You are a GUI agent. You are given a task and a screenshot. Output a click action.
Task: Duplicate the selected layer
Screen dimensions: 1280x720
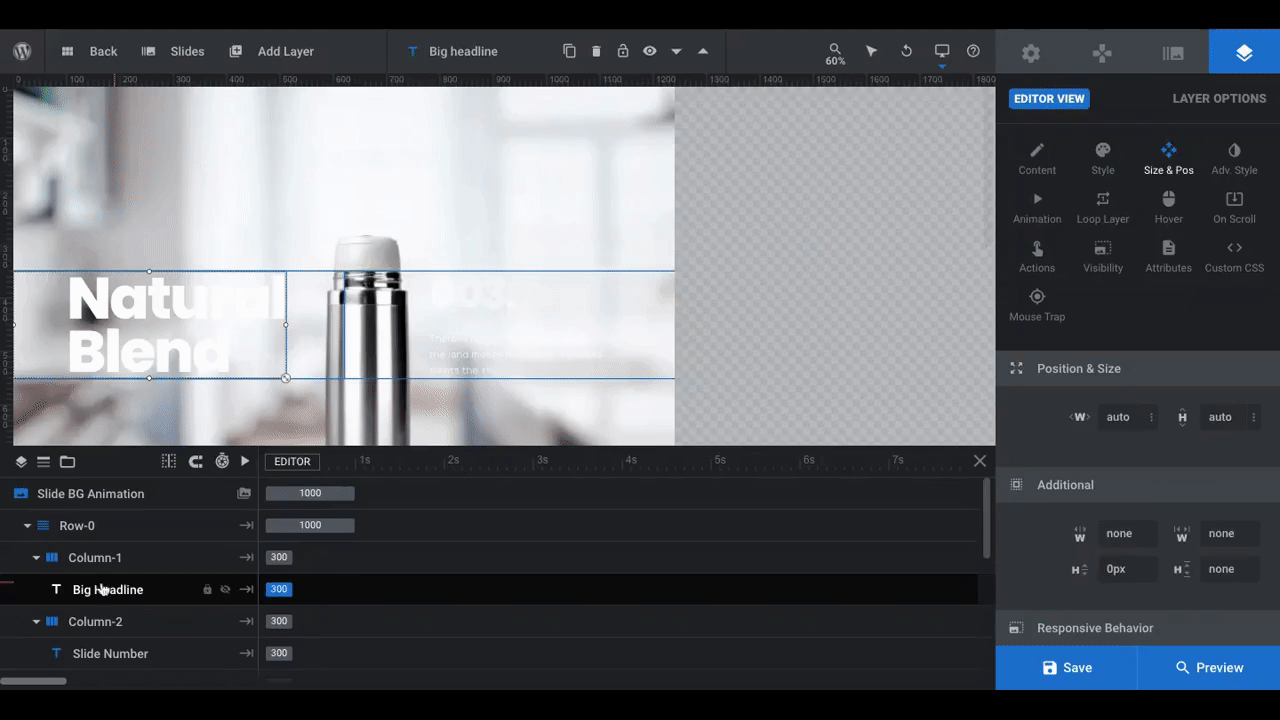pos(569,51)
